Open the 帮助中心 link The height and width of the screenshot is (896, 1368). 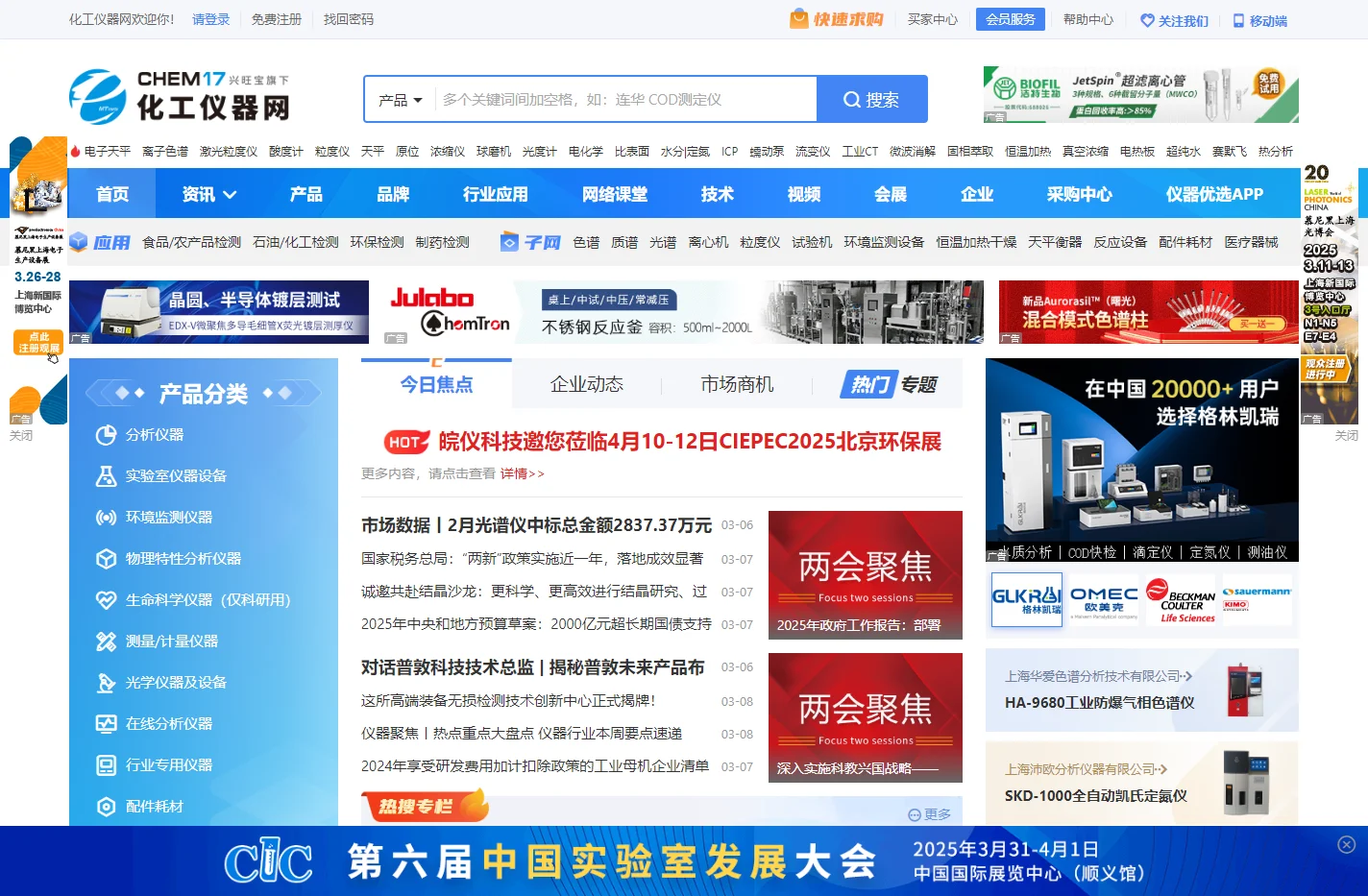[x=1088, y=19]
